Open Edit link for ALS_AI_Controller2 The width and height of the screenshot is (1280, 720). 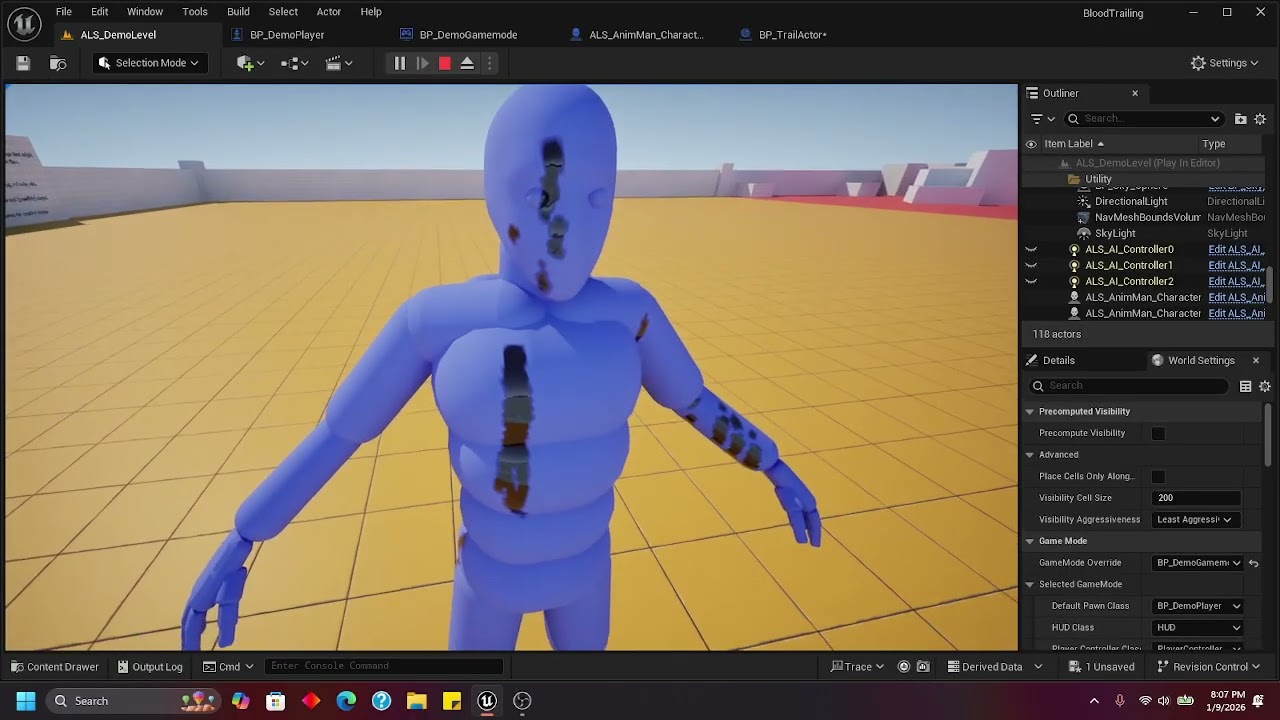coord(1236,281)
